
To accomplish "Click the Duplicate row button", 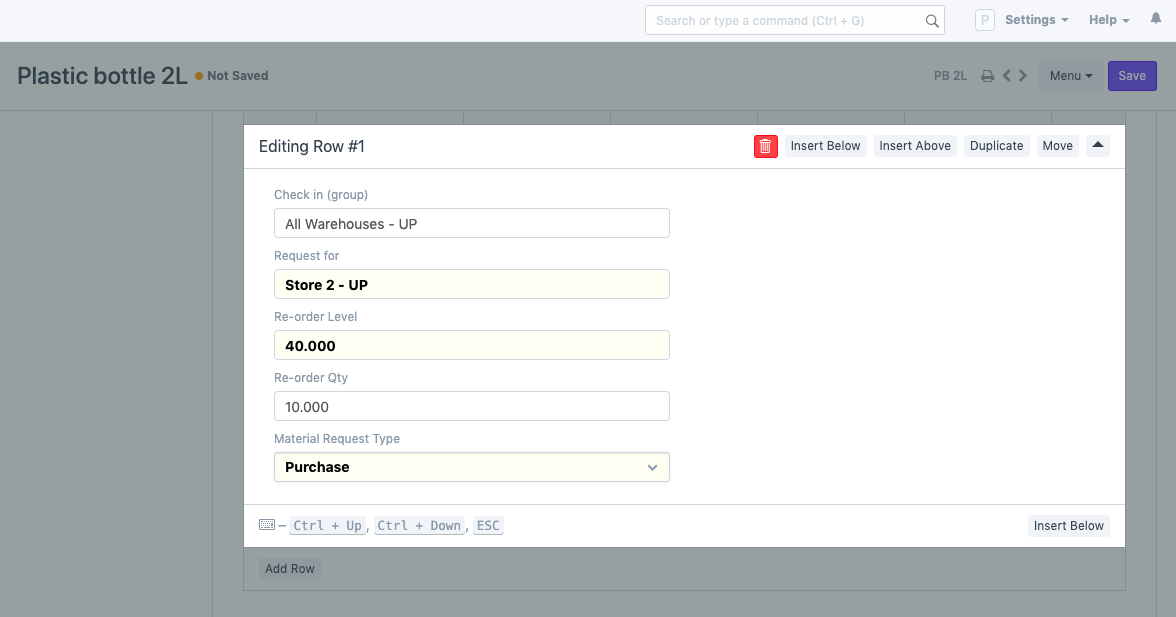I will click(996, 146).
